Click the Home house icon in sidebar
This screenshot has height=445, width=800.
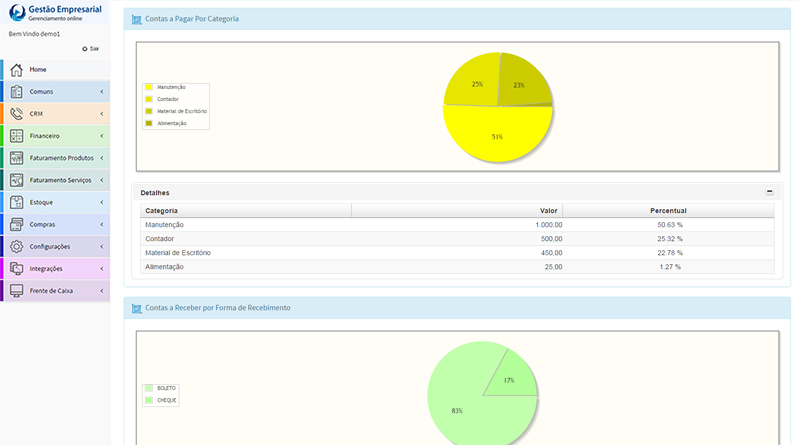[16, 70]
